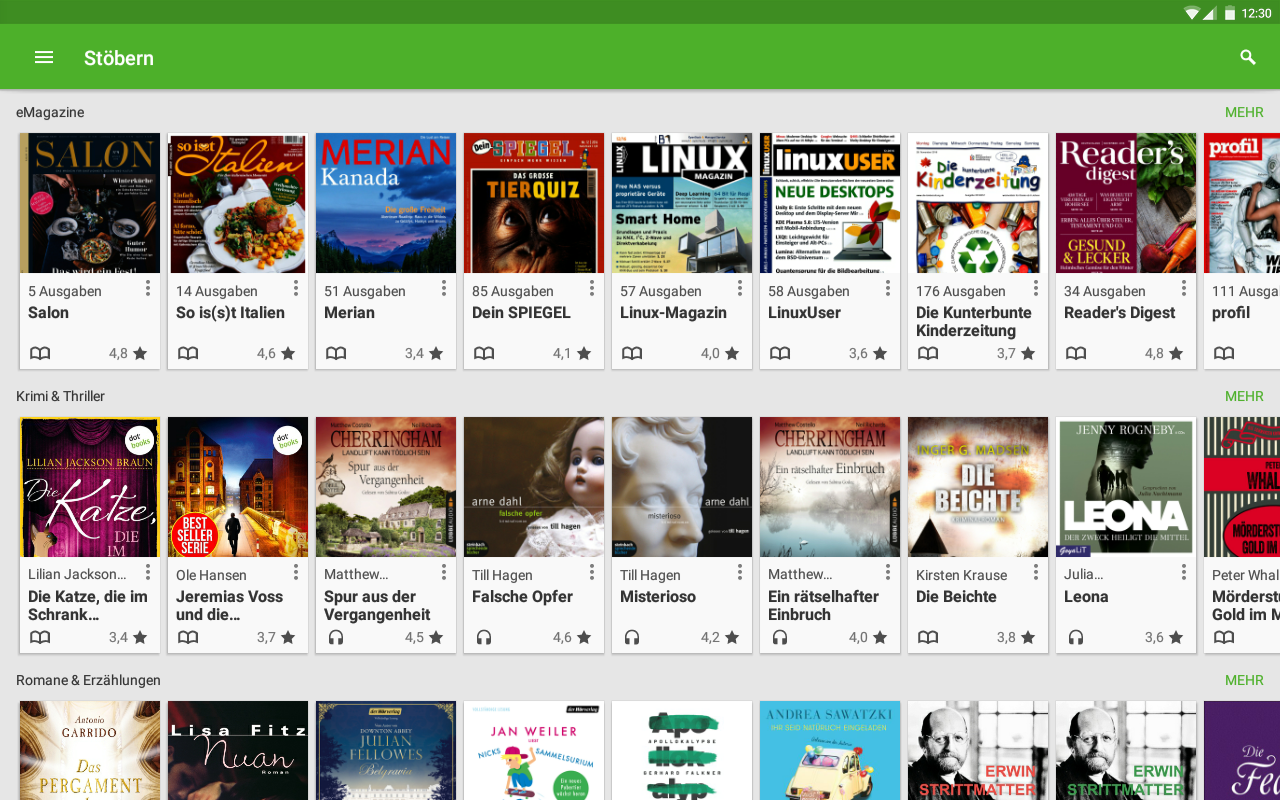Viewport: 1280px width, 800px height.
Task: Open Jan Weiler Sammelsurium cover
Action: coord(534,750)
